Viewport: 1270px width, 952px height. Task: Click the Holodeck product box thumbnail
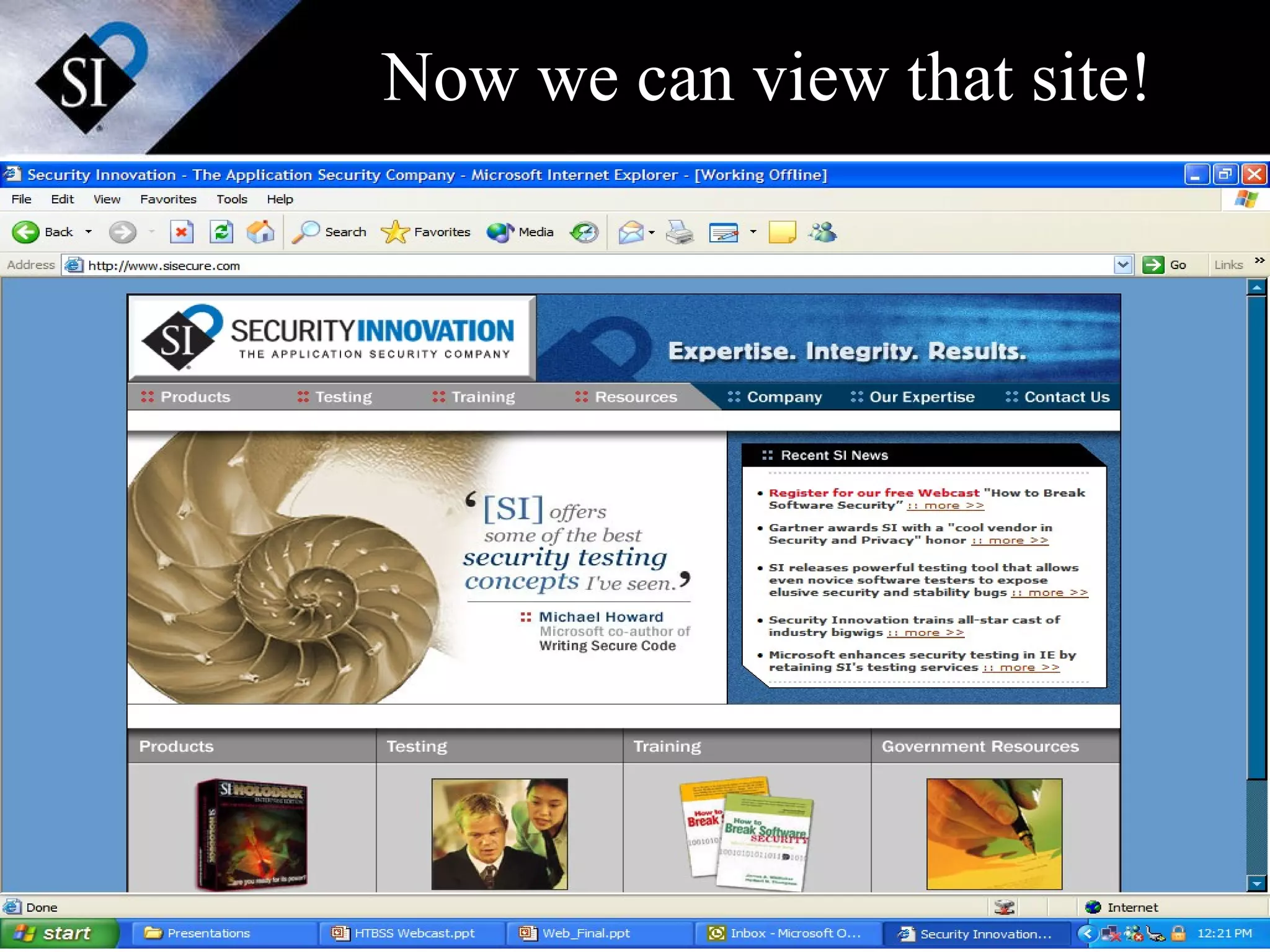point(251,834)
